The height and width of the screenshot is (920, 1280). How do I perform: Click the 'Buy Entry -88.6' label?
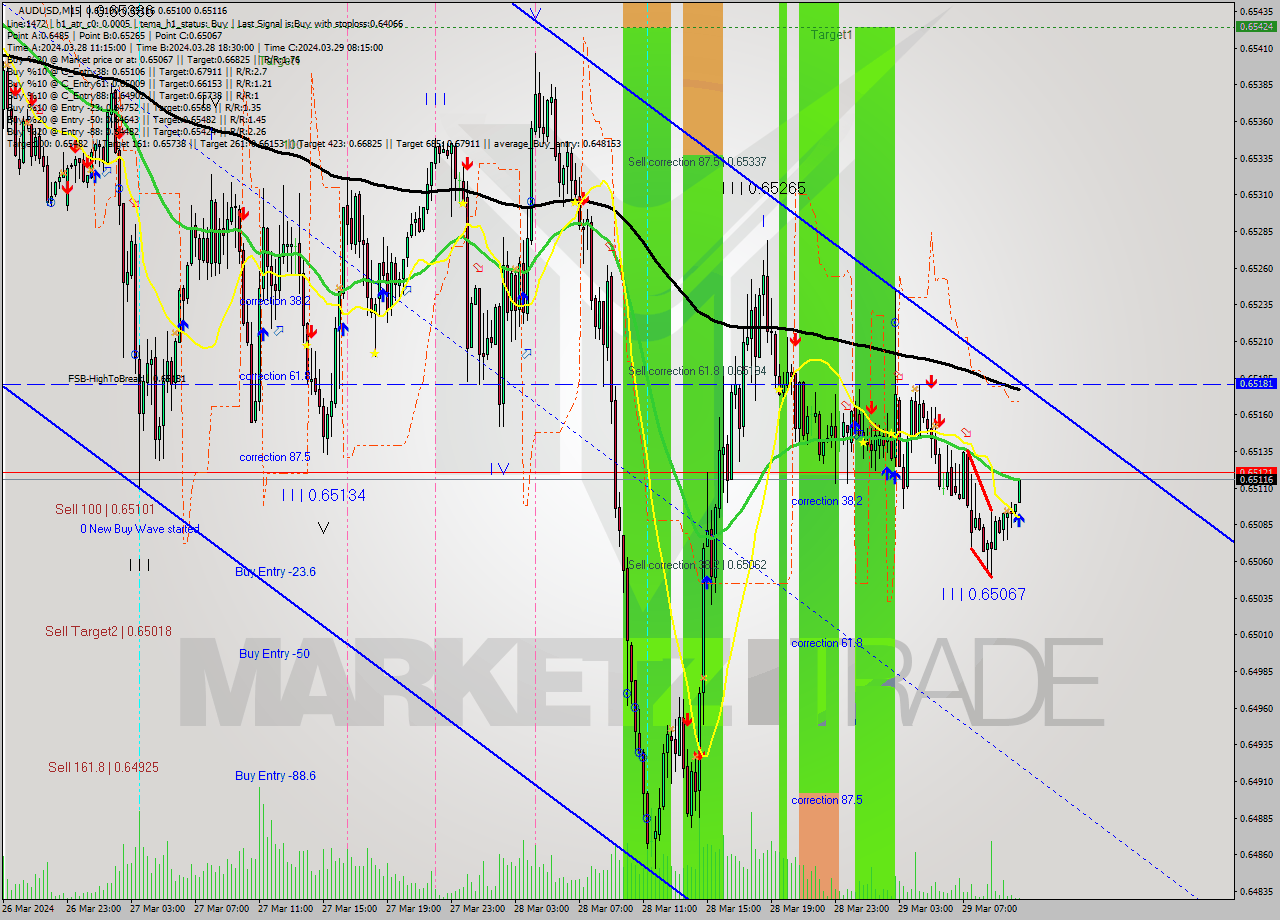click(x=275, y=776)
